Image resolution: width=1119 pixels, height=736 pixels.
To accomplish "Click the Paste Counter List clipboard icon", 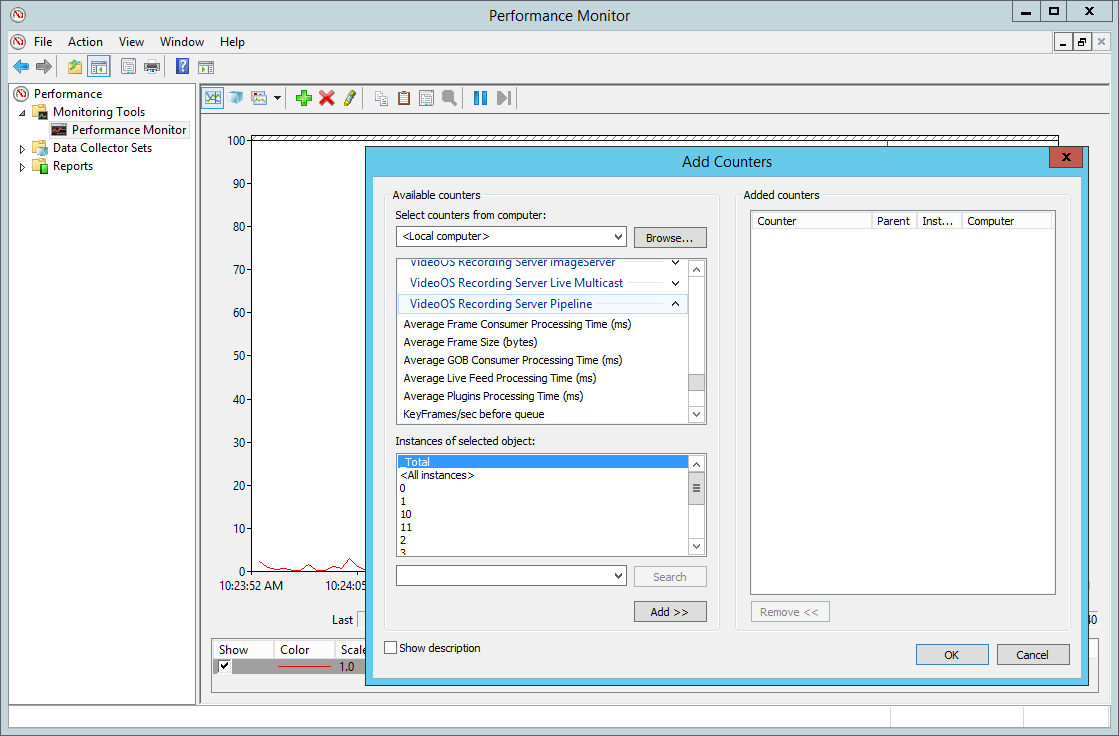I will tap(404, 98).
